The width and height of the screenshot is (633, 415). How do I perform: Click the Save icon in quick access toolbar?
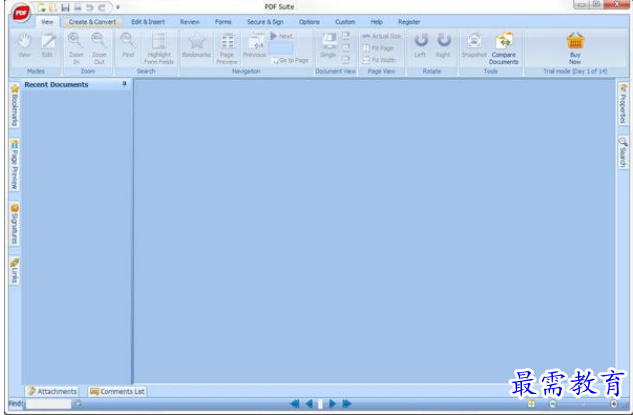[65, 7]
